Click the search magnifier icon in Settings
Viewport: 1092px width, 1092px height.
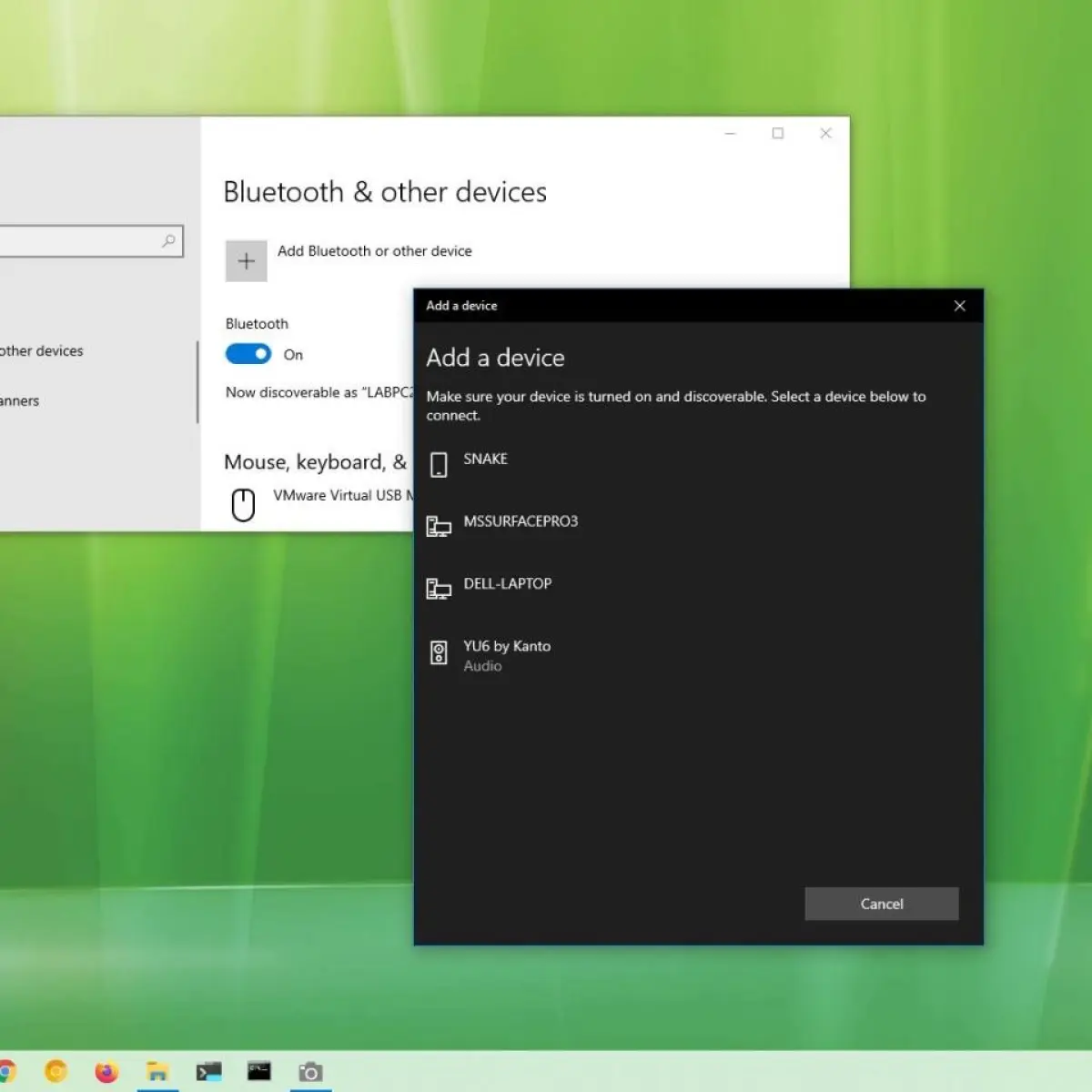(x=168, y=241)
